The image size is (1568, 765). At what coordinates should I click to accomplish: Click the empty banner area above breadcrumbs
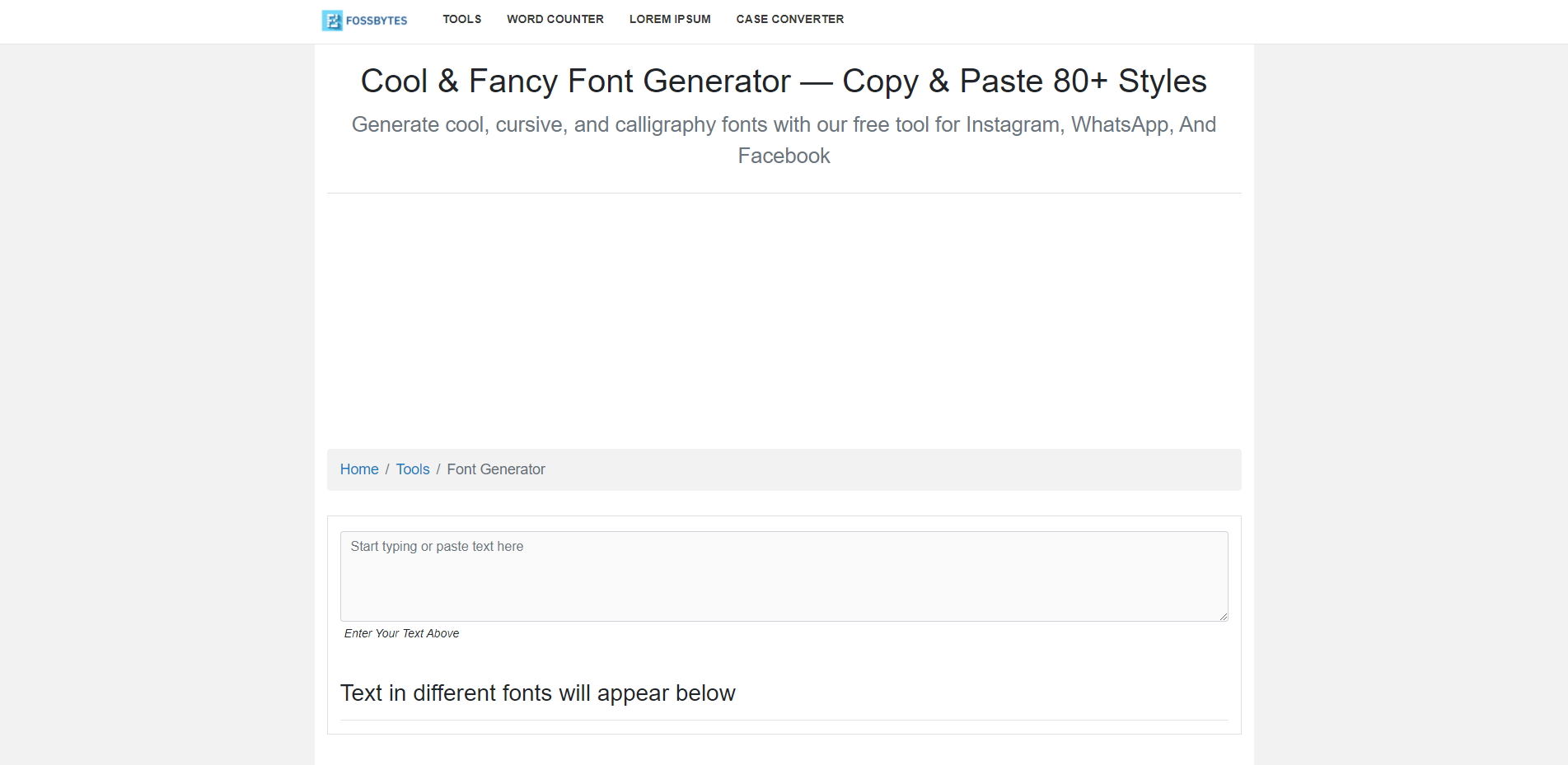click(x=783, y=321)
